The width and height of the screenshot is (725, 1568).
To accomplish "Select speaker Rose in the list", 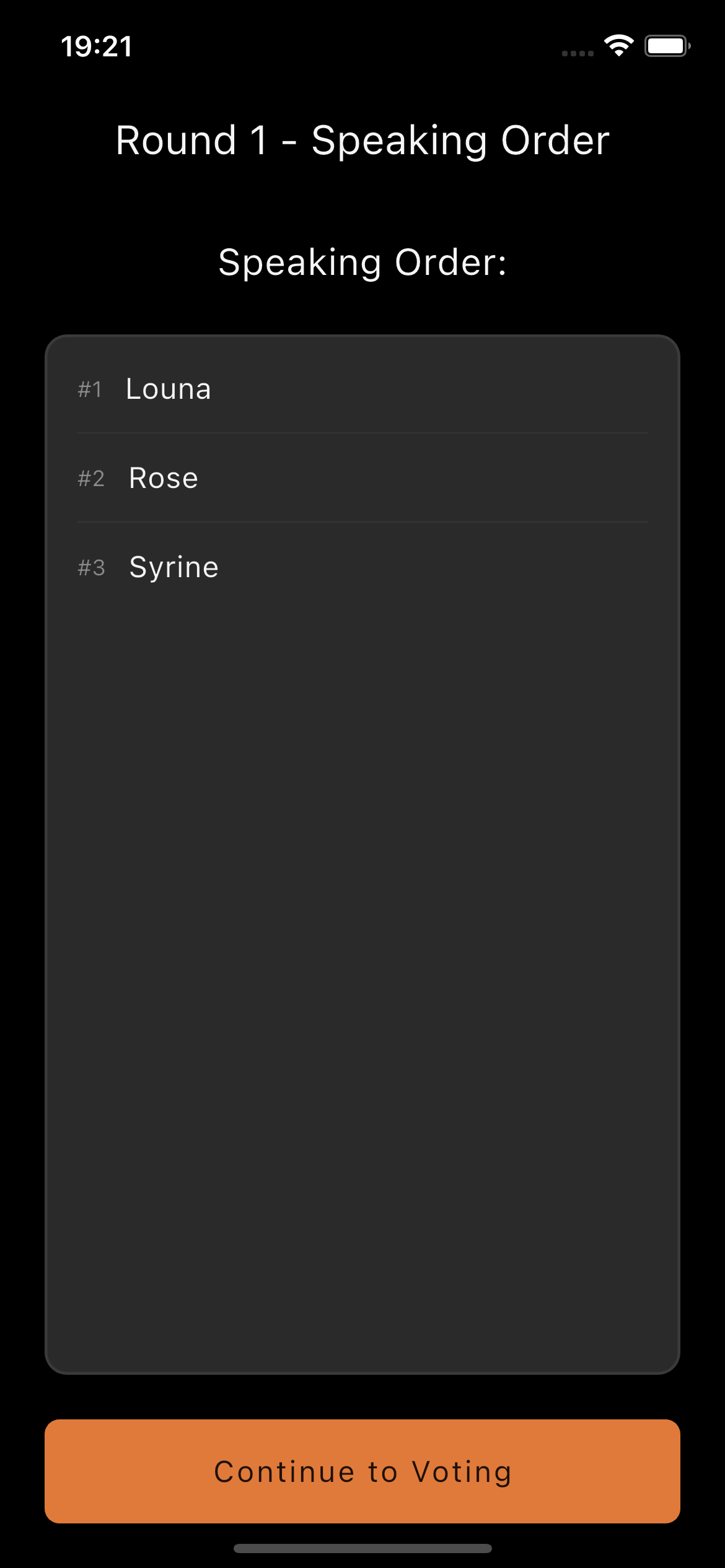I will click(164, 479).
